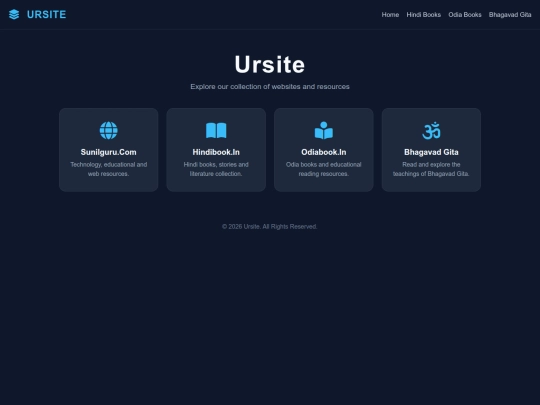This screenshot has height=405, width=540.
Task: Open the Home nav link
Action: pyautogui.click(x=390, y=15)
